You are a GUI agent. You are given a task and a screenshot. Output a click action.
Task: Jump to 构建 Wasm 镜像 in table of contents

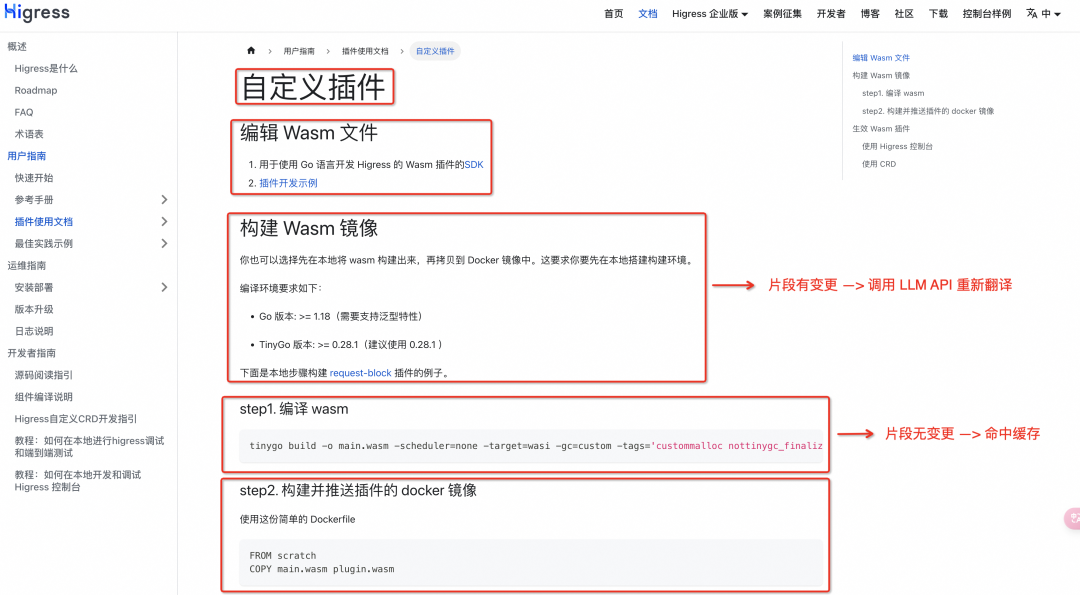coord(881,76)
